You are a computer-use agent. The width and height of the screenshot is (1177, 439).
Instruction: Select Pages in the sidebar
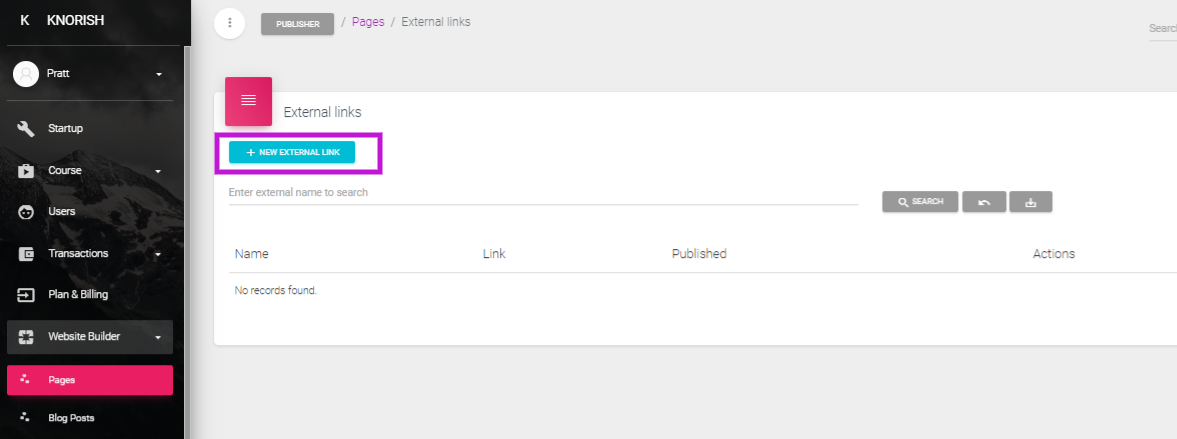[90, 380]
